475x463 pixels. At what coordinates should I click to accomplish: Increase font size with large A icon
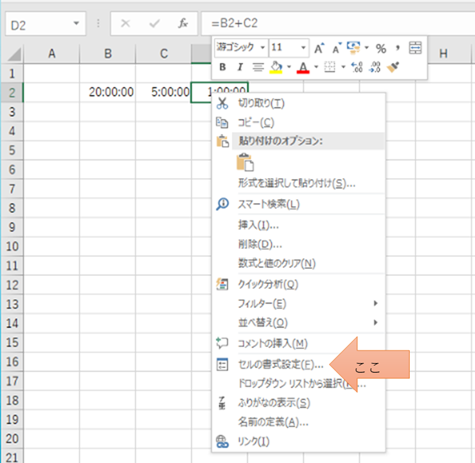point(319,48)
